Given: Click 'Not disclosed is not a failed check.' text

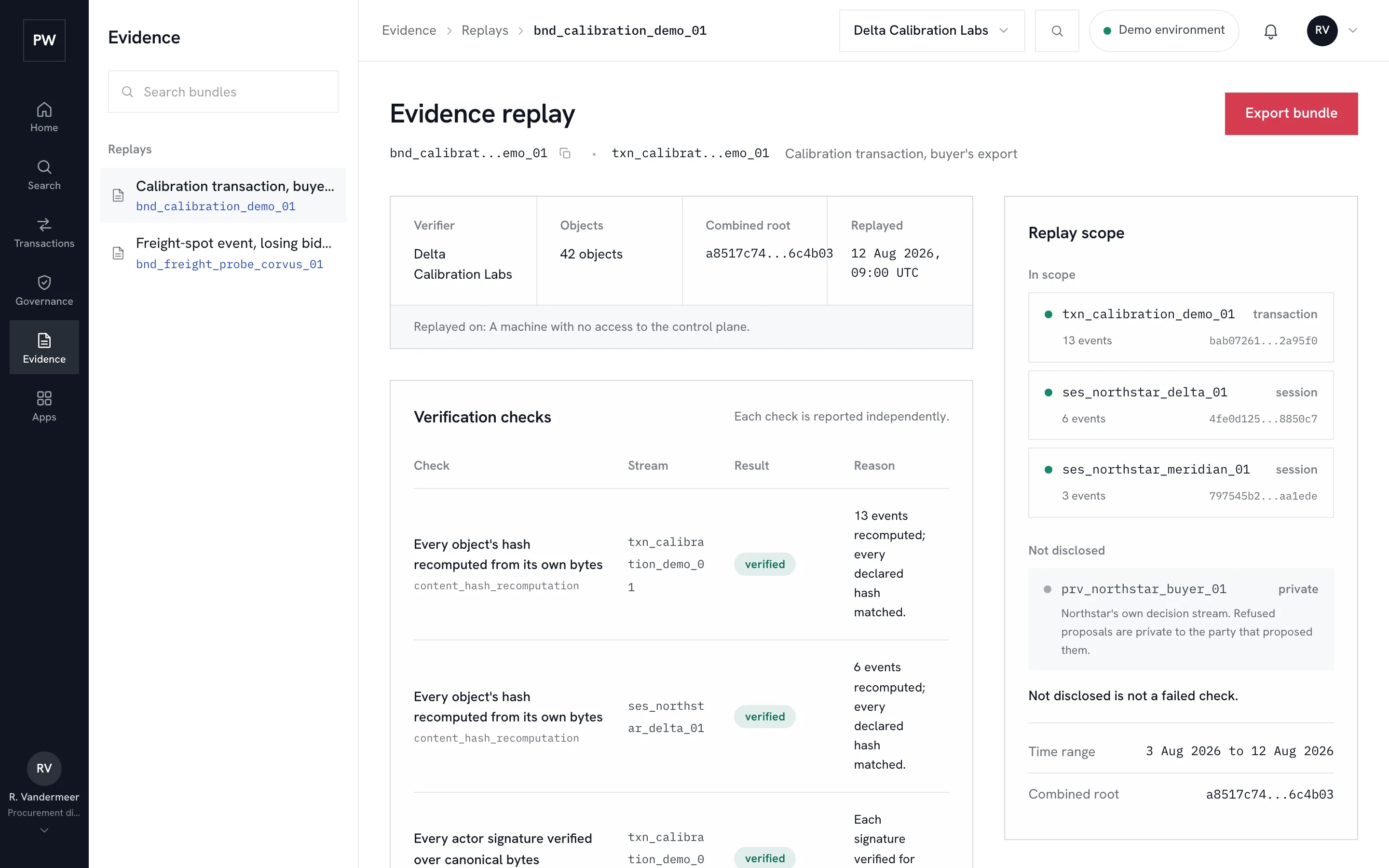Looking at the screenshot, I should click(x=1132, y=696).
